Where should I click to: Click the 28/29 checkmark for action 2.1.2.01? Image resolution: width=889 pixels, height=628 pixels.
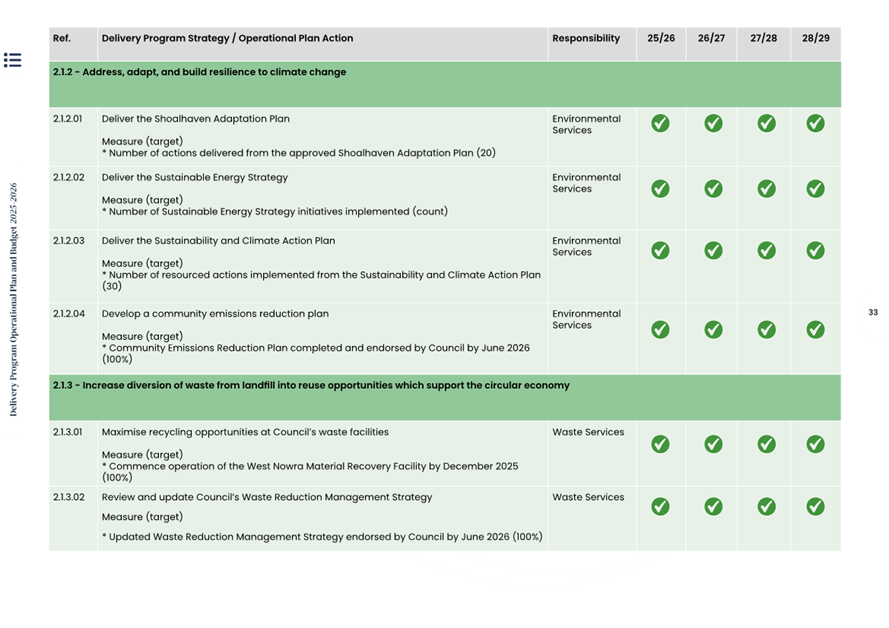point(815,124)
